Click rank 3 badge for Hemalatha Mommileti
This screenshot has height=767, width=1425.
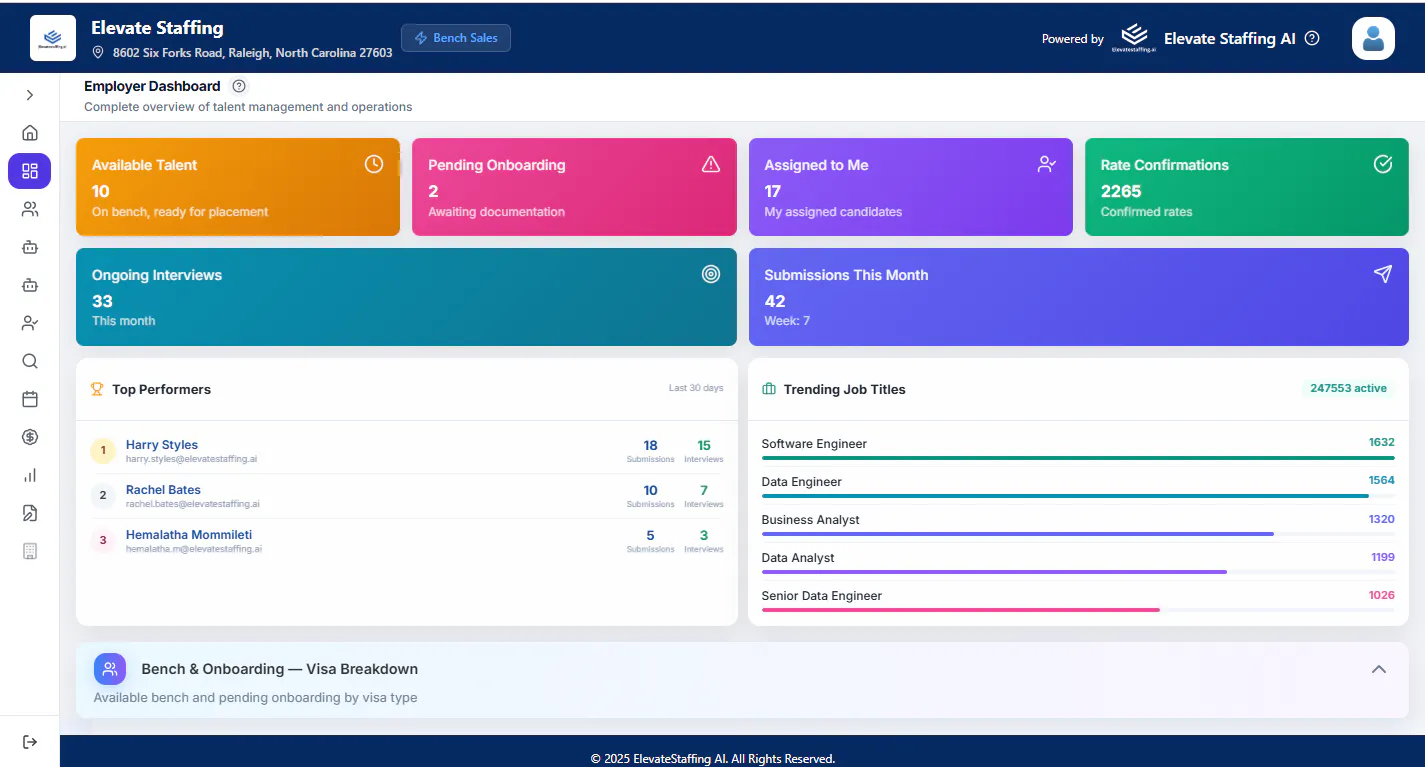coord(103,540)
